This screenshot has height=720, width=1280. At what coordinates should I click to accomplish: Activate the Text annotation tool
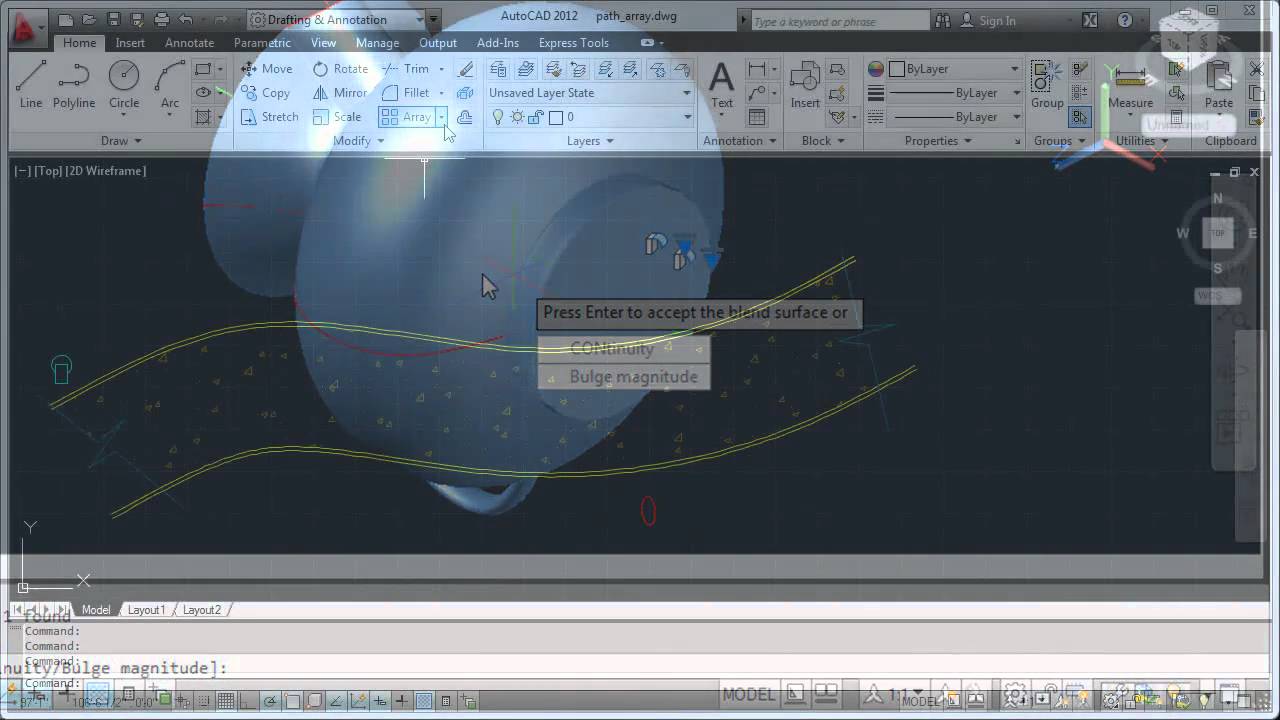point(721,84)
